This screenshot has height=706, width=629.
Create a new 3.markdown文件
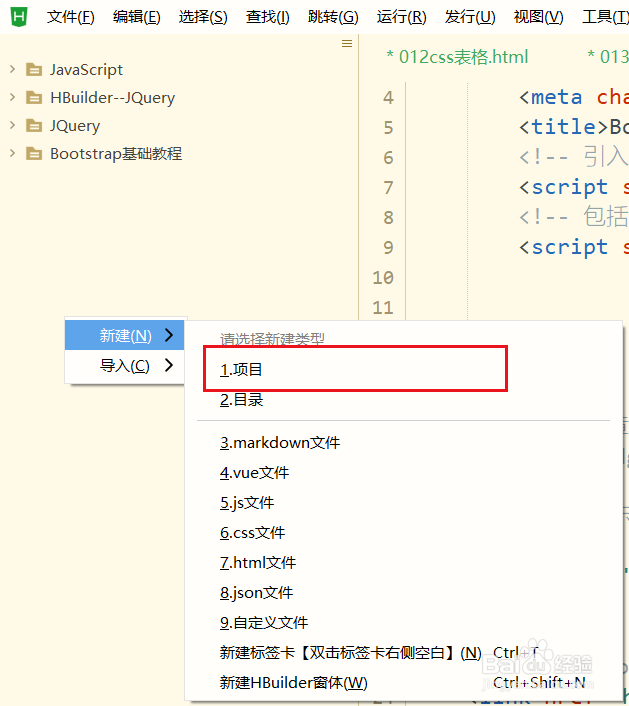(280, 443)
